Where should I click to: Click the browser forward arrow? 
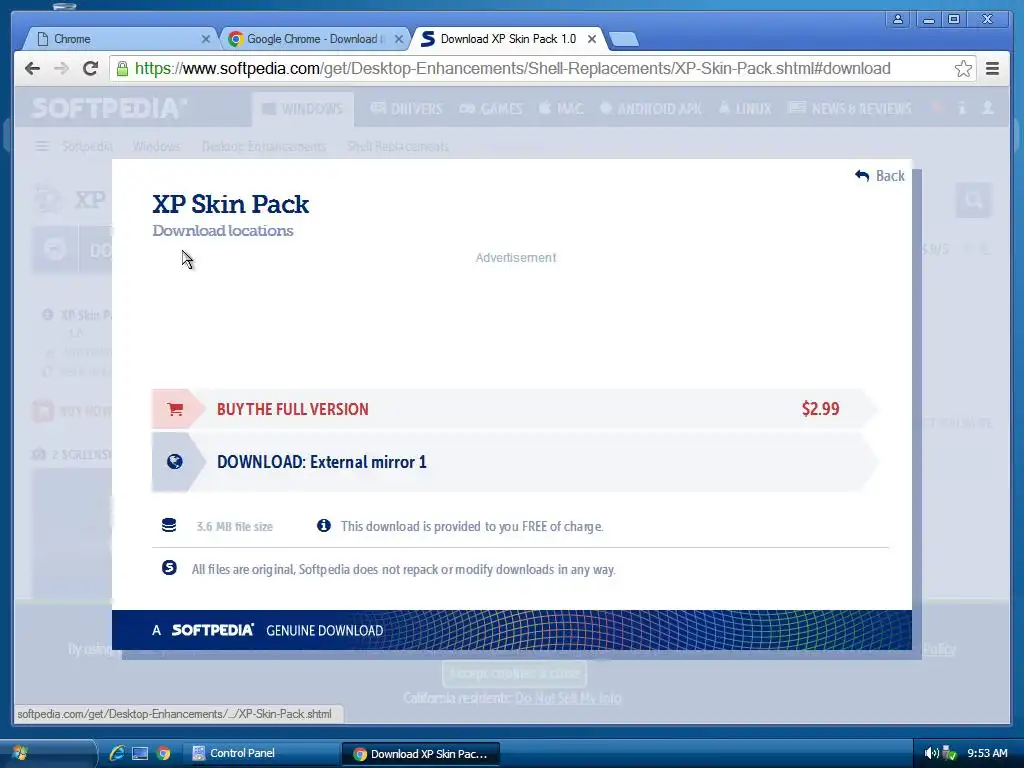[61, 69]
